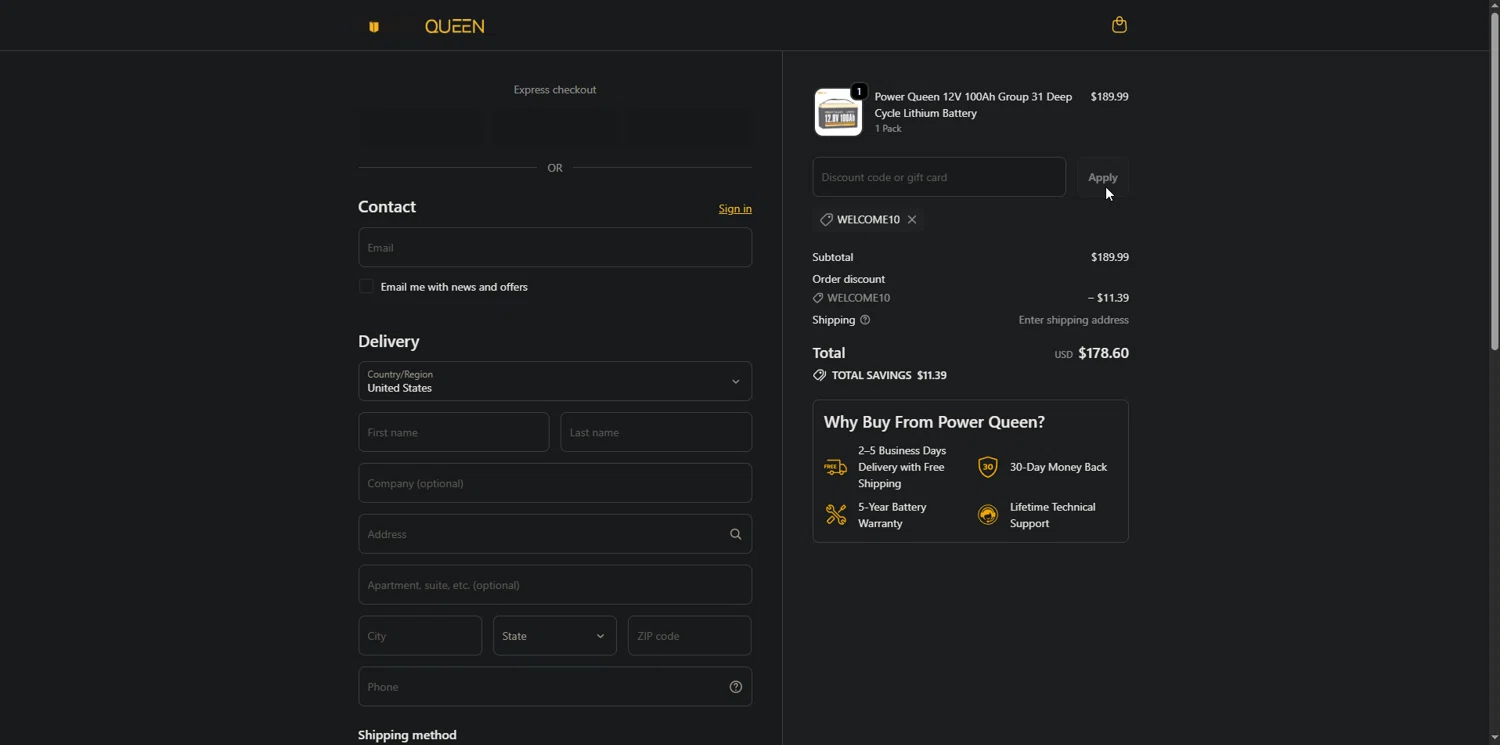Click the total savings tag icon
The width and height of the screenshot is (1500, 745).
tap(819, 376)
